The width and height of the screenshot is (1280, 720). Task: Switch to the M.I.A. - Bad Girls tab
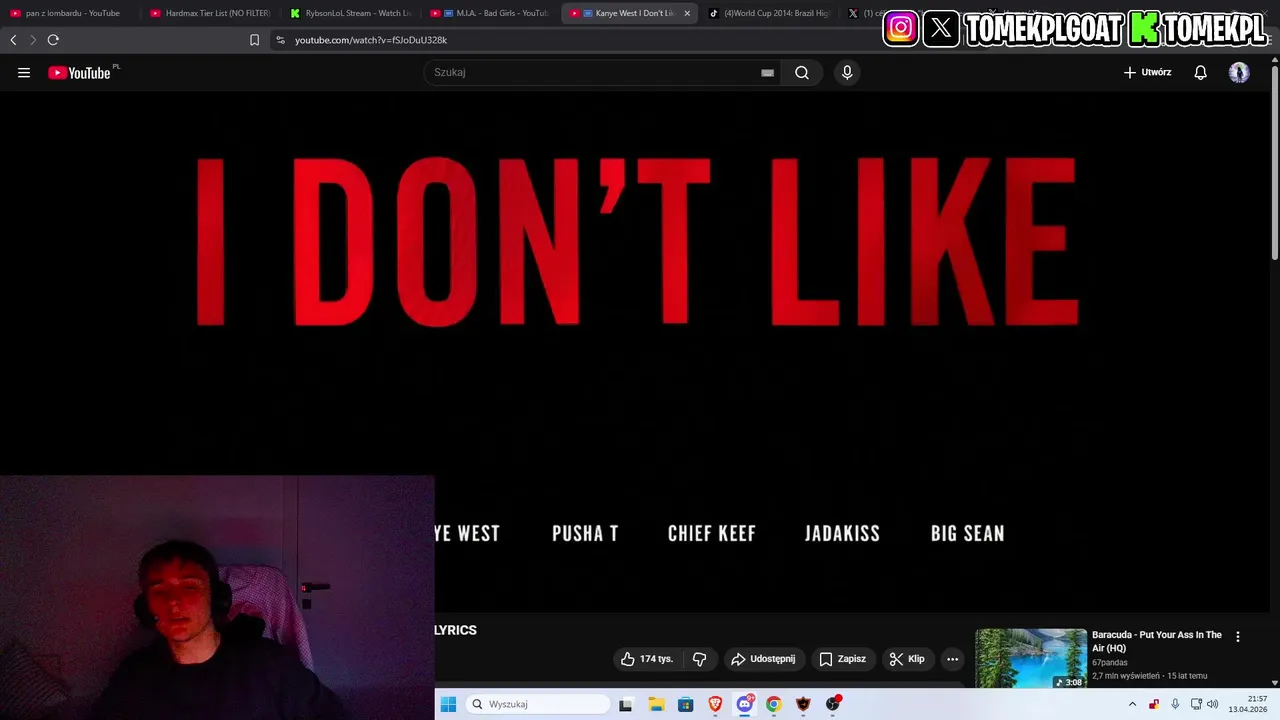click(x=490, y=13)
